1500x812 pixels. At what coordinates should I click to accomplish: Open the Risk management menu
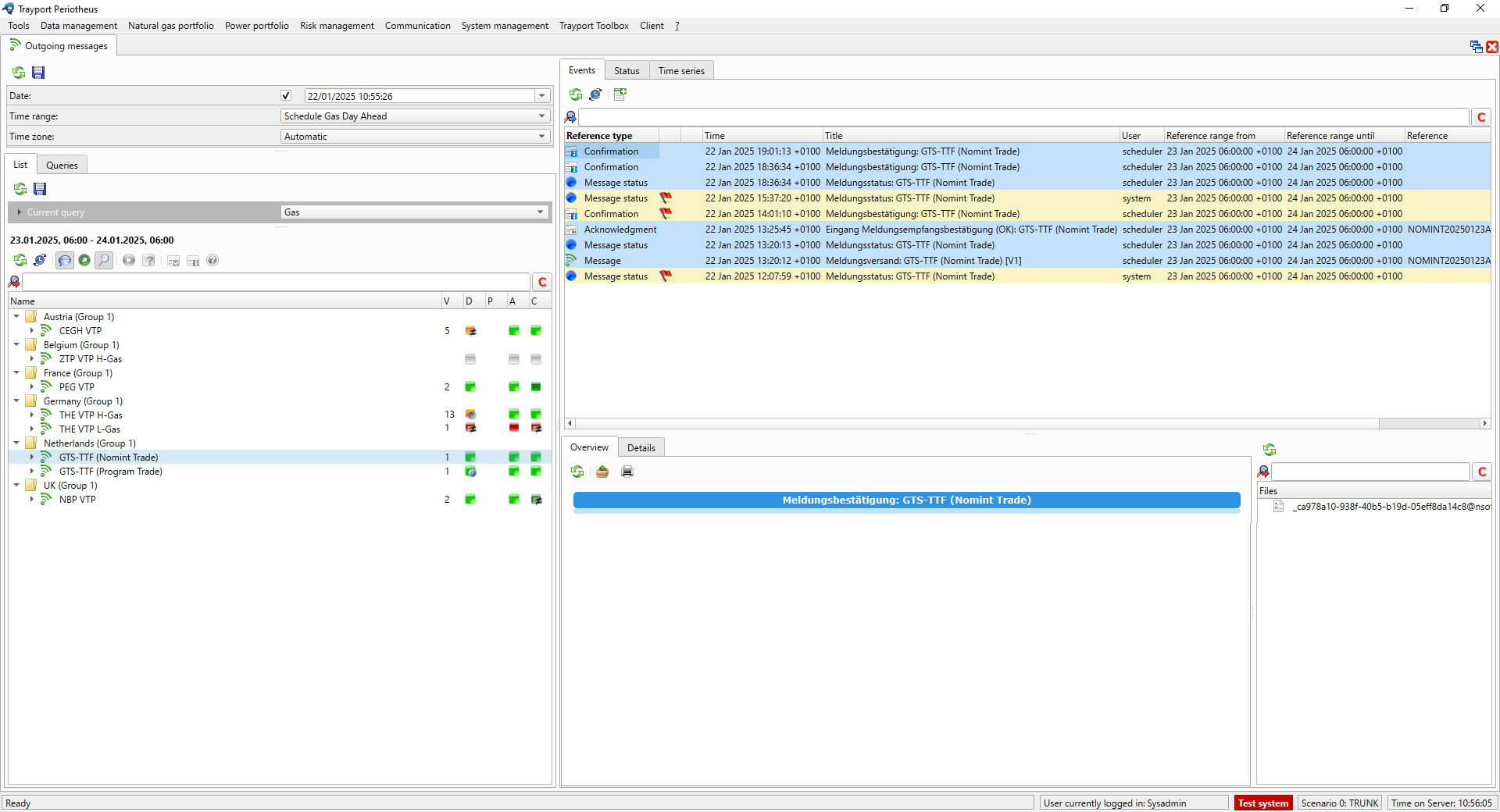tap(337, 26)
